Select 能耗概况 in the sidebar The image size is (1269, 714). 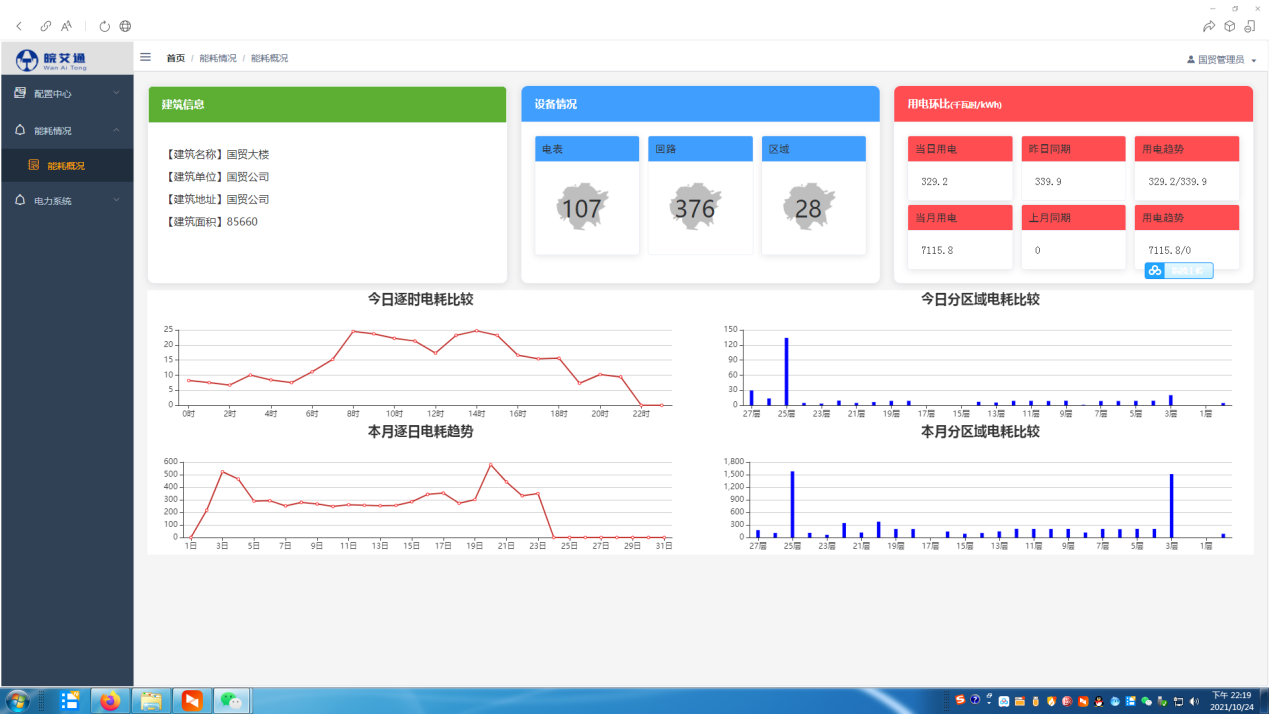pos(66,166)
